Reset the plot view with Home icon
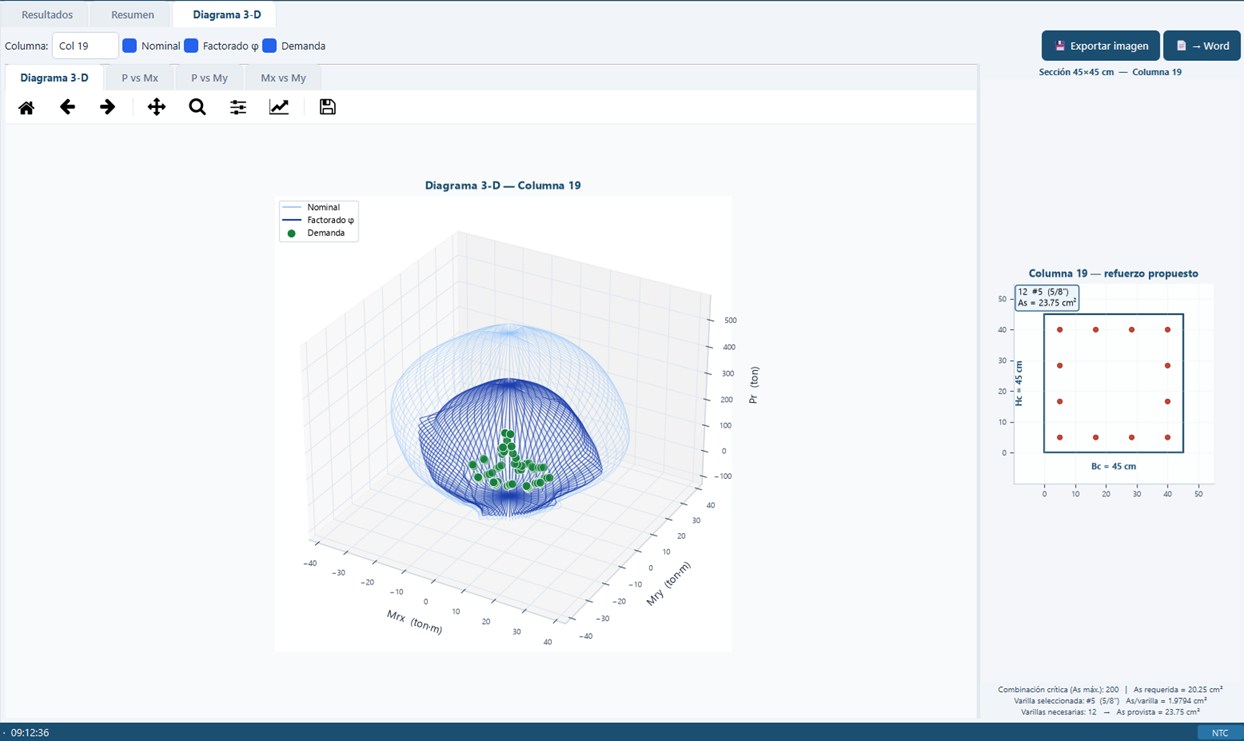The width and height of the screenshot is (1244, 741). pos(26,107)
